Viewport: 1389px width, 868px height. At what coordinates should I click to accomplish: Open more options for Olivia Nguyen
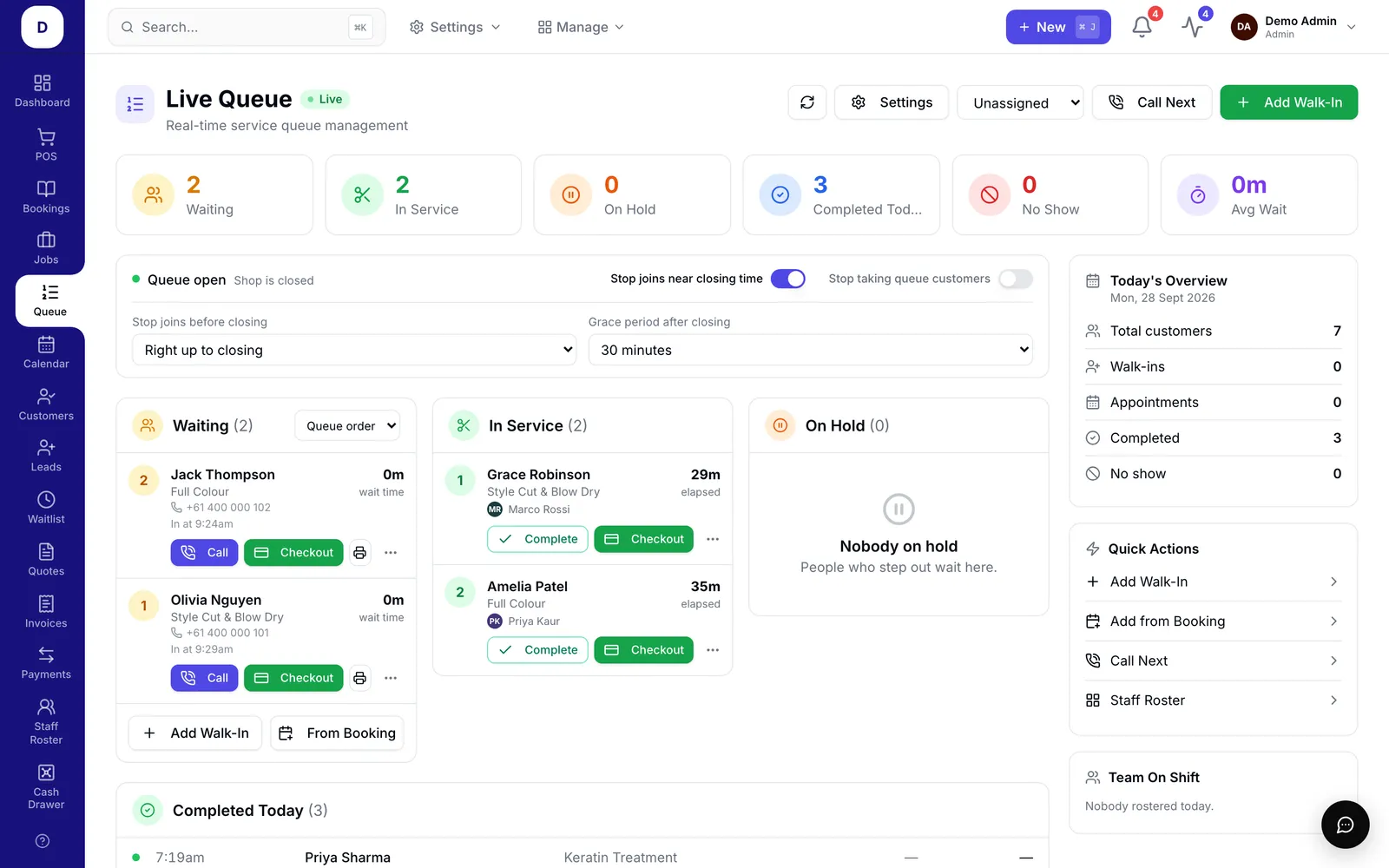pyautogui.click(x=391, y=678)
